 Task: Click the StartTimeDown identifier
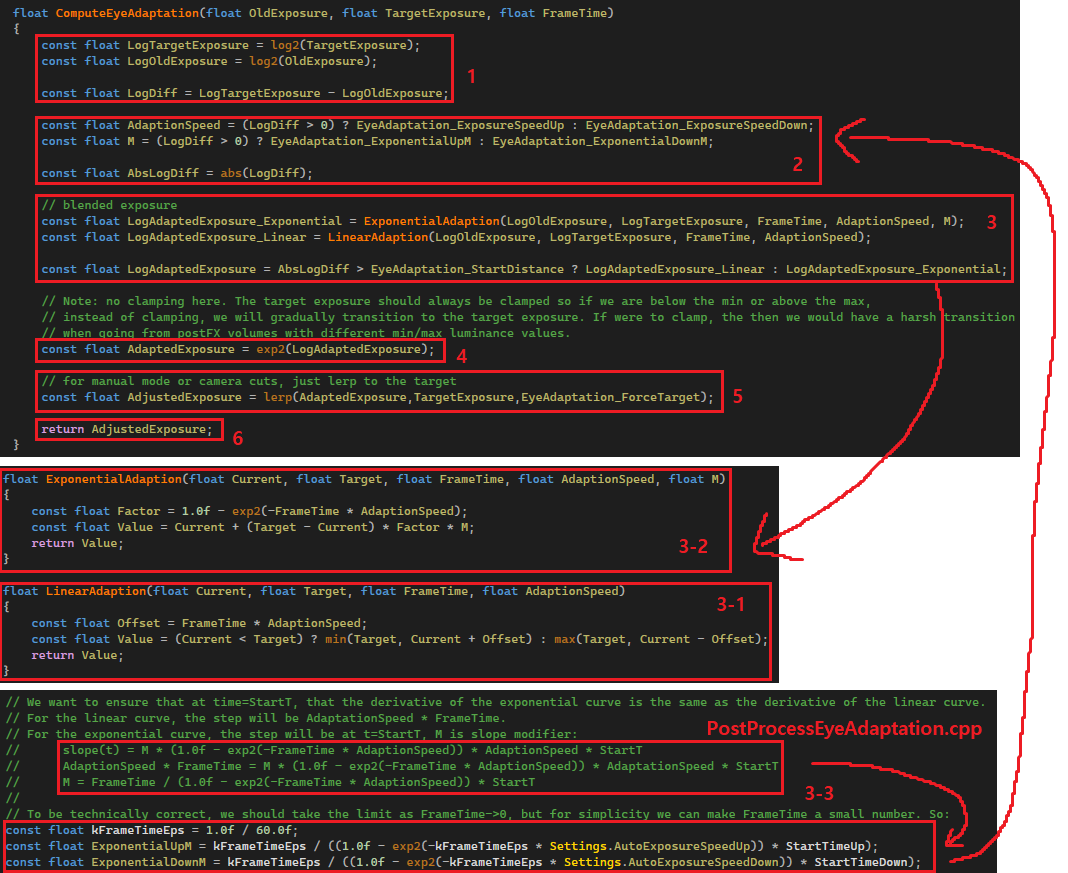pyautogui.click(x=861, y=862)
